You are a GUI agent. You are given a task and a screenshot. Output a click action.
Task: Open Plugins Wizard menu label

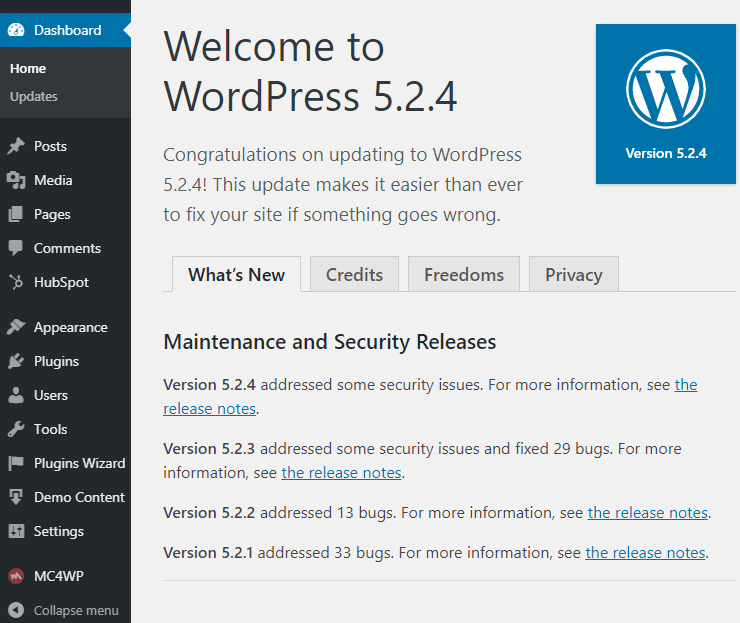point(80,463)
